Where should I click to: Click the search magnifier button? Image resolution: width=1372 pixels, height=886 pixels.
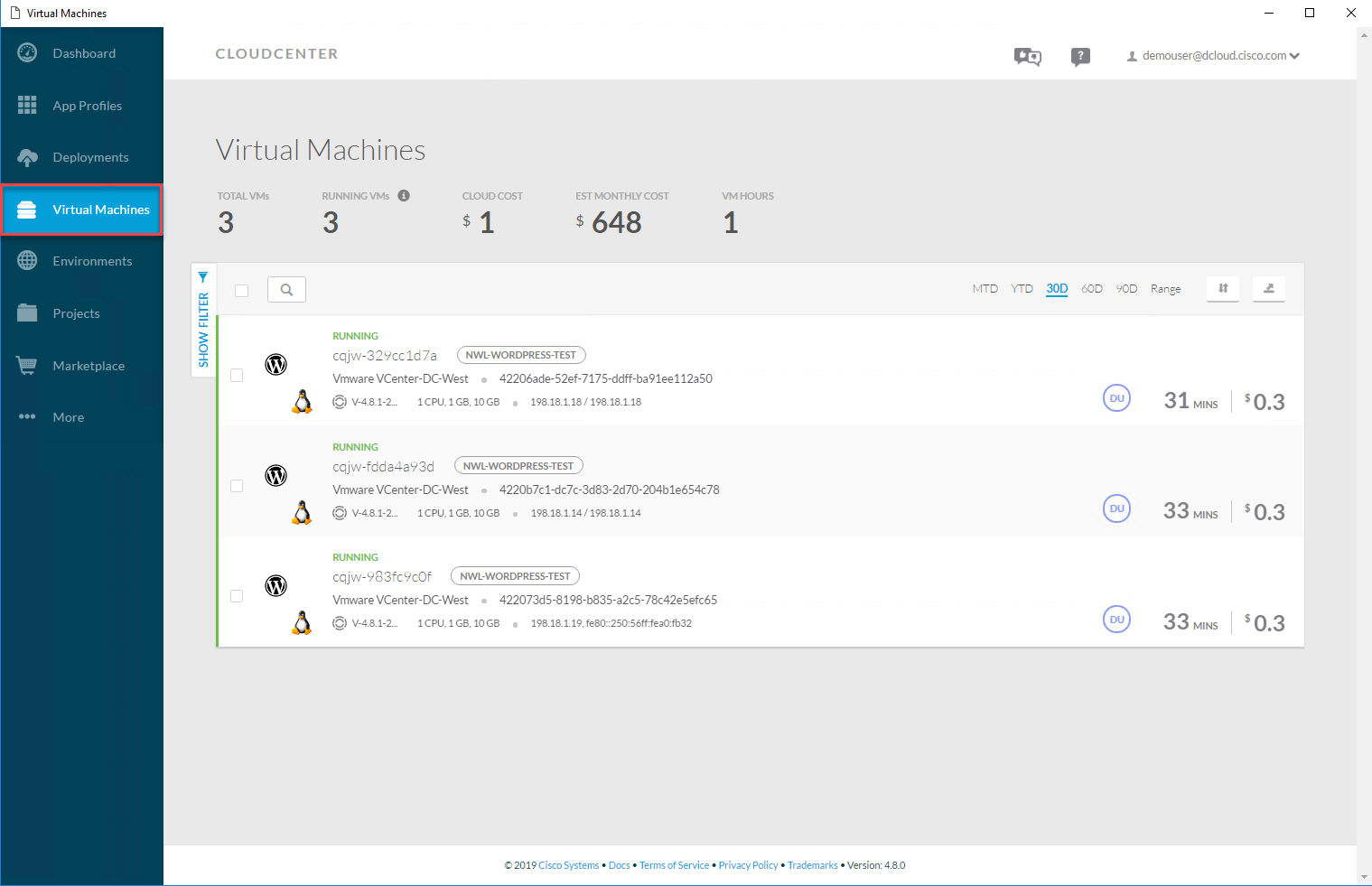(286, 290)
